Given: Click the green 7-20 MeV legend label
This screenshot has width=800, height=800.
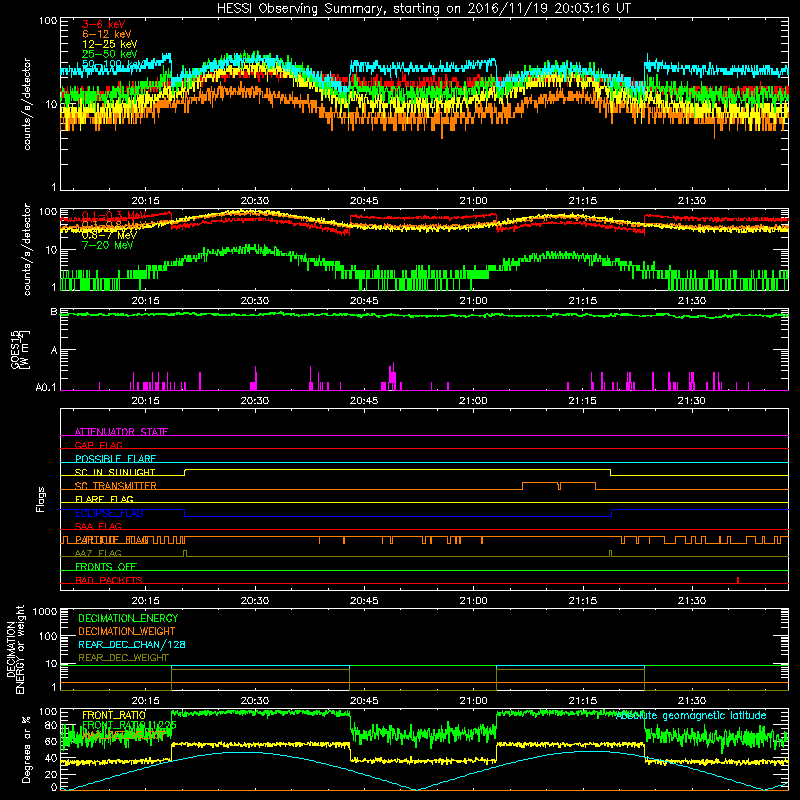Looking at the screenshot, I should 108,245.
